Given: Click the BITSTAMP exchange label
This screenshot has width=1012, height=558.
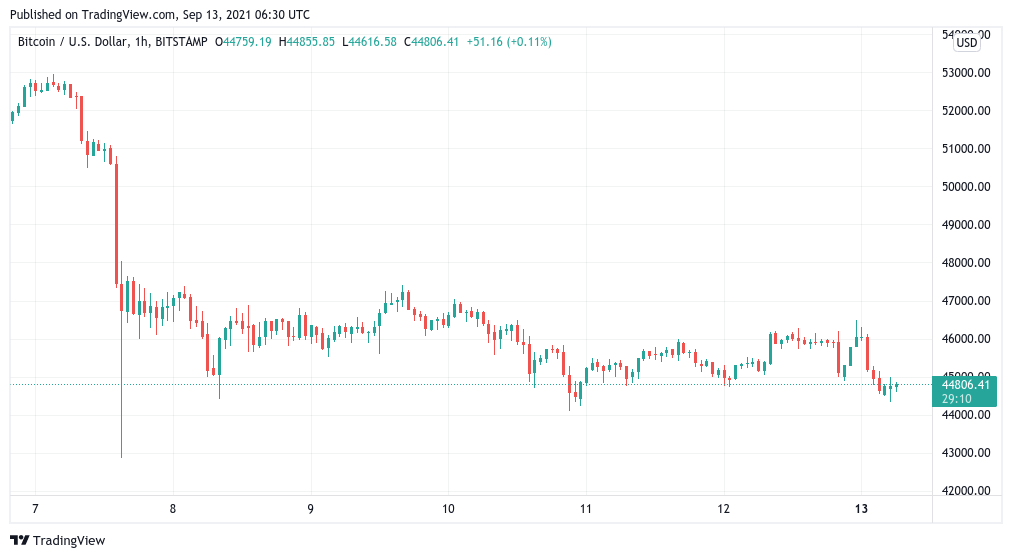Looking at the screenshot, I should pyautogui.click(x=181, y=42).
